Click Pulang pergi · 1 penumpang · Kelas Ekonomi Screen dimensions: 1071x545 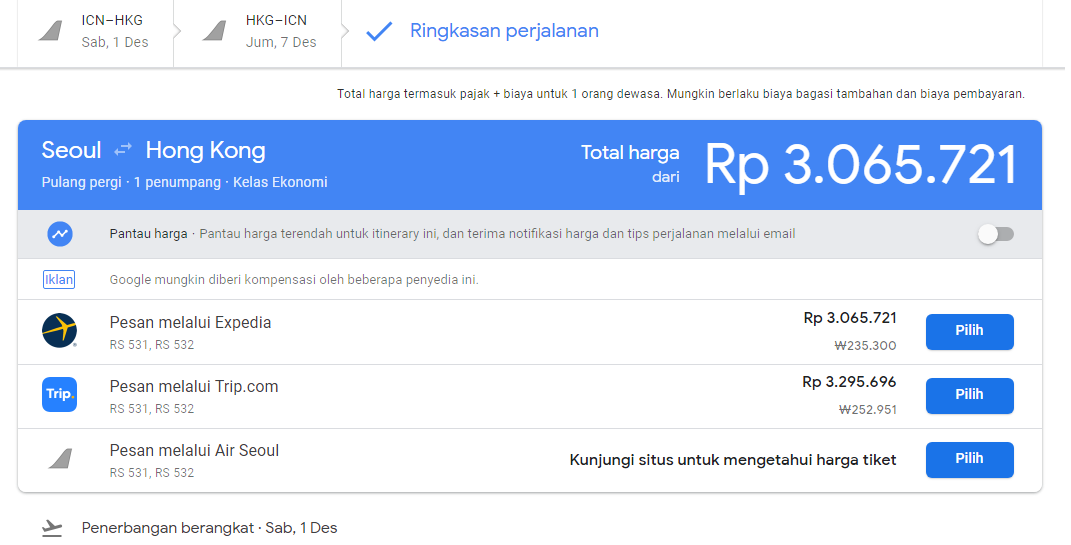[x=184, y=182]
